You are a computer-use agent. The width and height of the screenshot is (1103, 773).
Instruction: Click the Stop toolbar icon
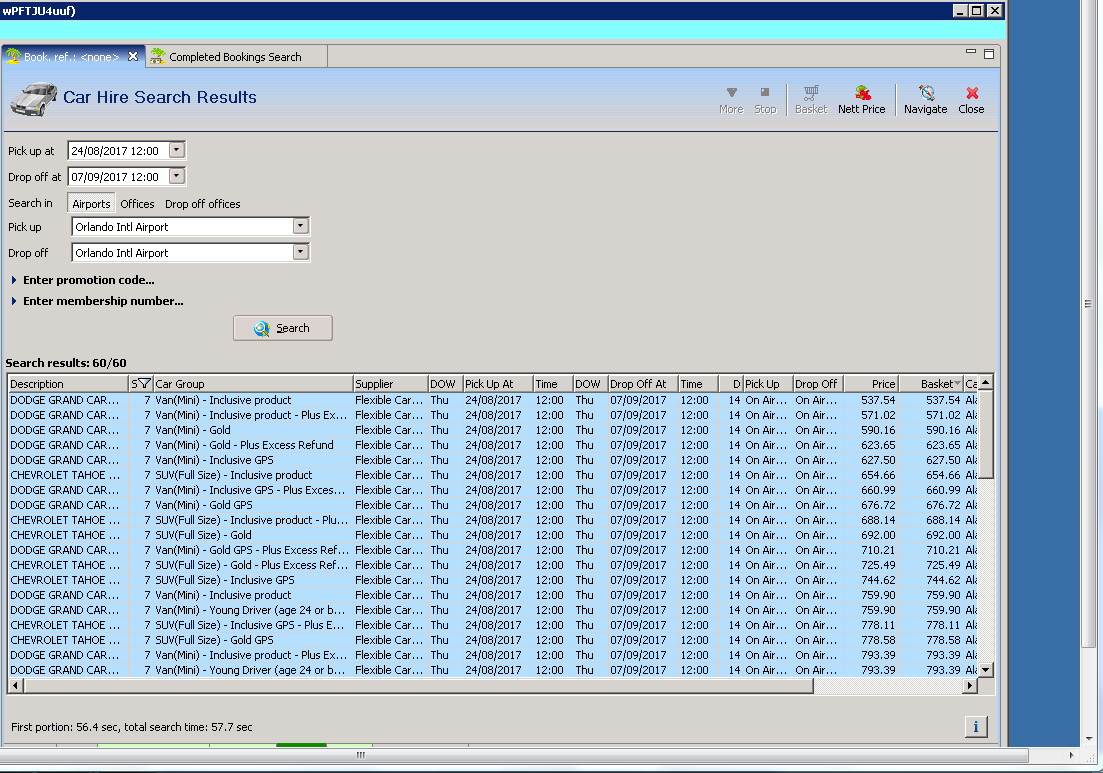(765, 100)
